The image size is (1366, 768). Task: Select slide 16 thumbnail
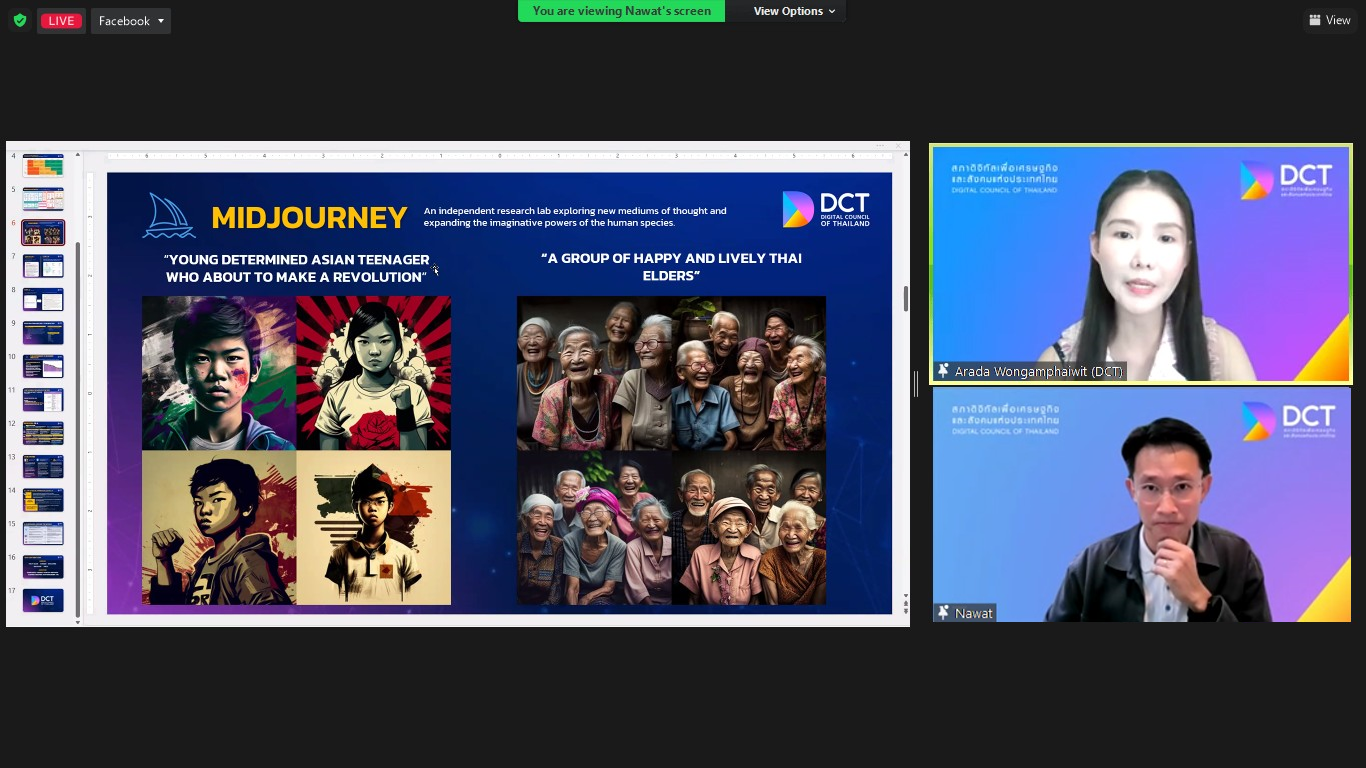point(43,567)
